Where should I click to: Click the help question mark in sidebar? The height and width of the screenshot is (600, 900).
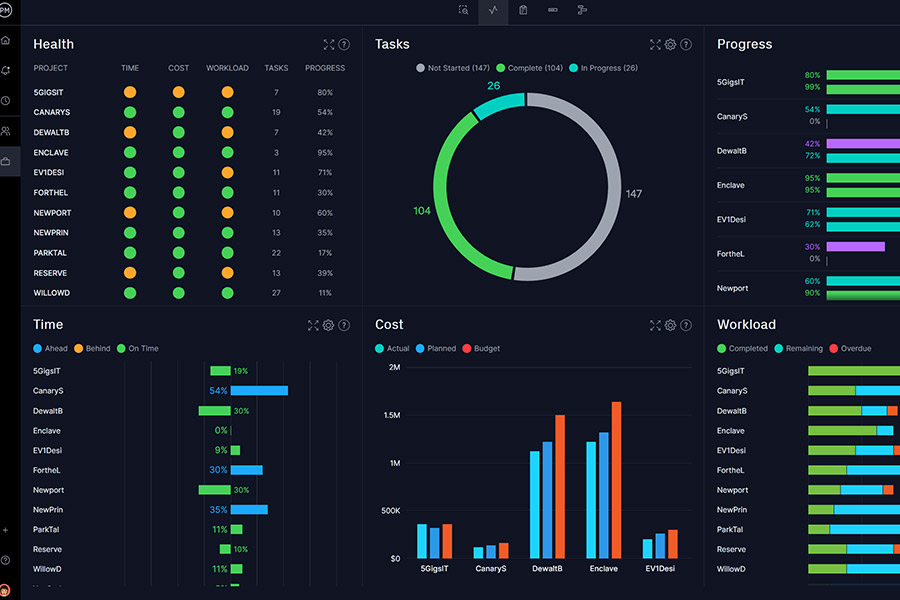(6, 560)
